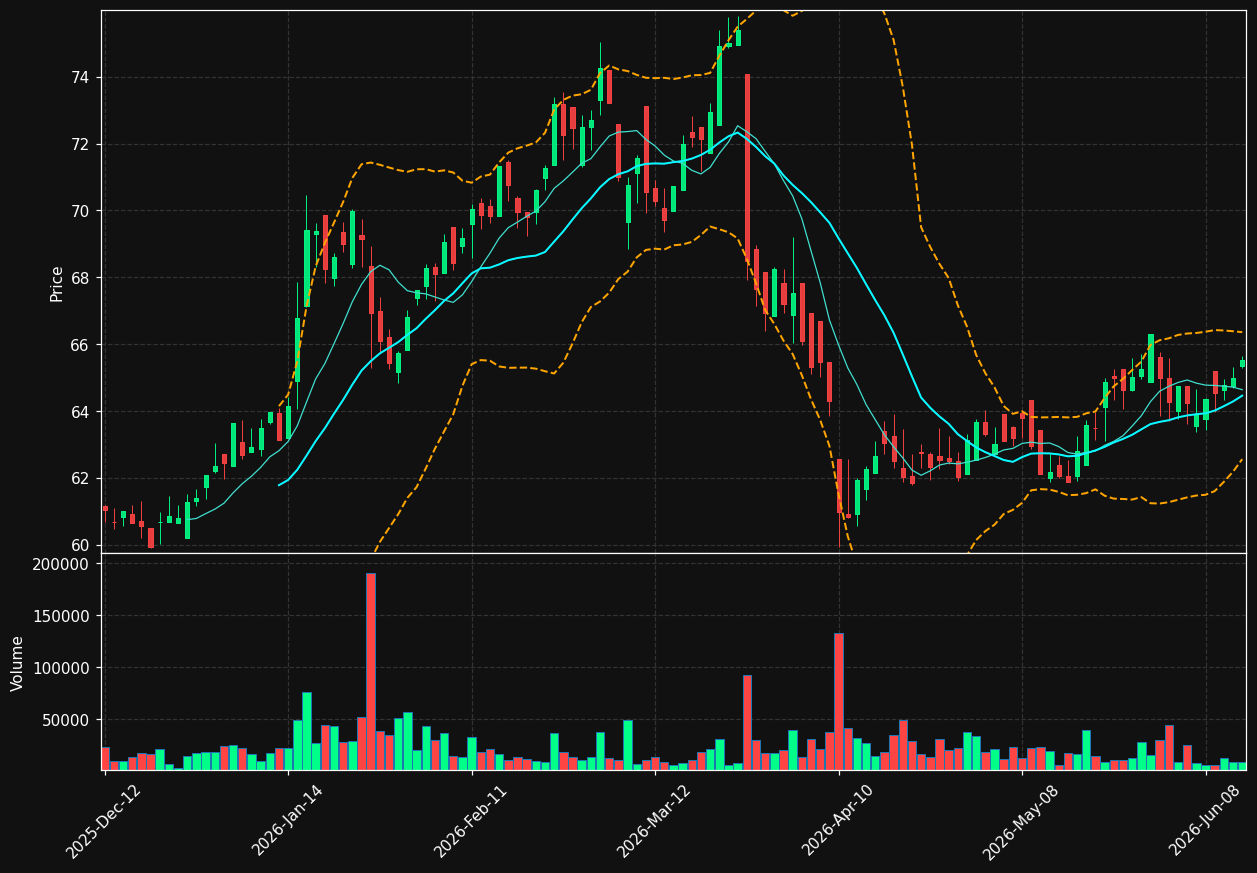Click the 70 price tick label
Screen dimensions: 1257x873
point(79,211)
